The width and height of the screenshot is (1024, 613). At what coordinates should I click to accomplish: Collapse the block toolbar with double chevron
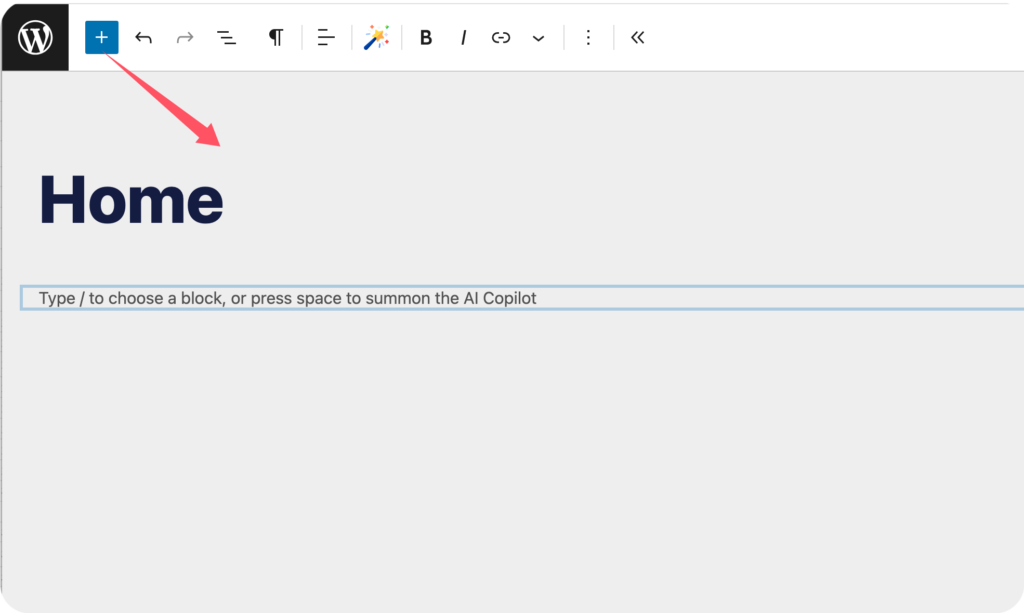coord(637,38)
